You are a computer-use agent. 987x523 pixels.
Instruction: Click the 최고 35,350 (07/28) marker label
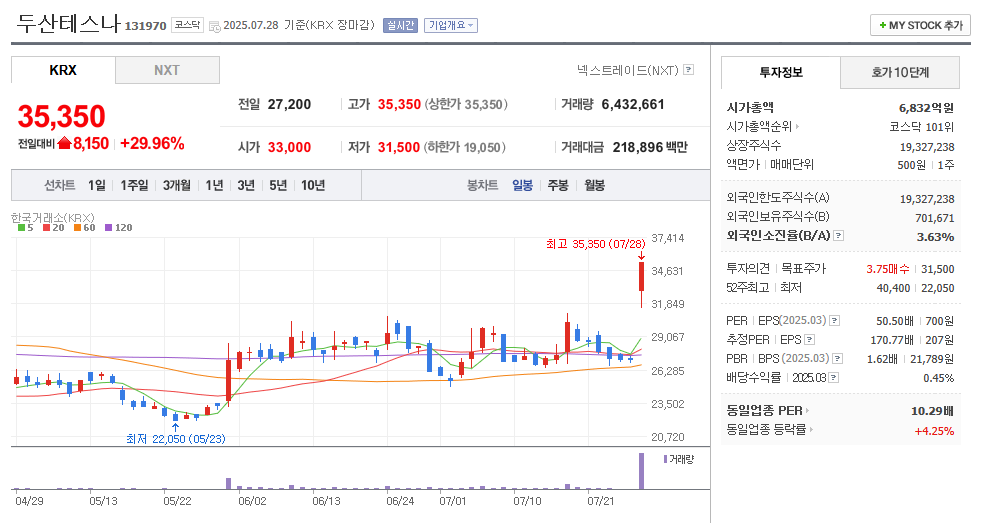(x=595, y=244)
